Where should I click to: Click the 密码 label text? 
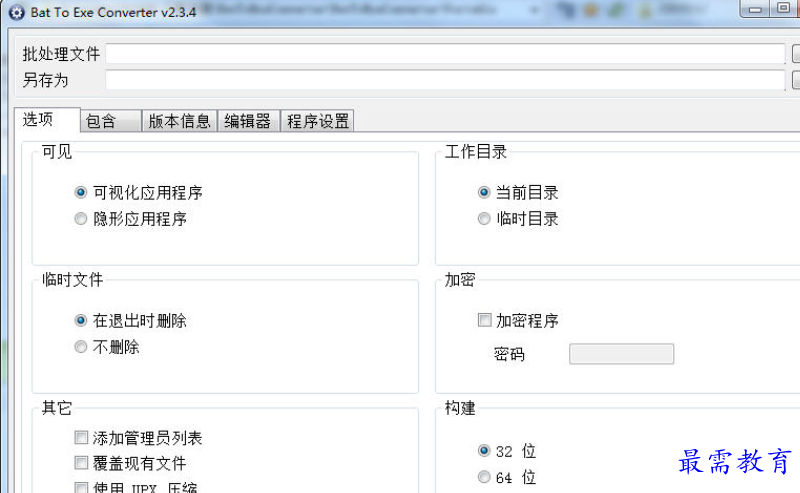tap(509, 354)
